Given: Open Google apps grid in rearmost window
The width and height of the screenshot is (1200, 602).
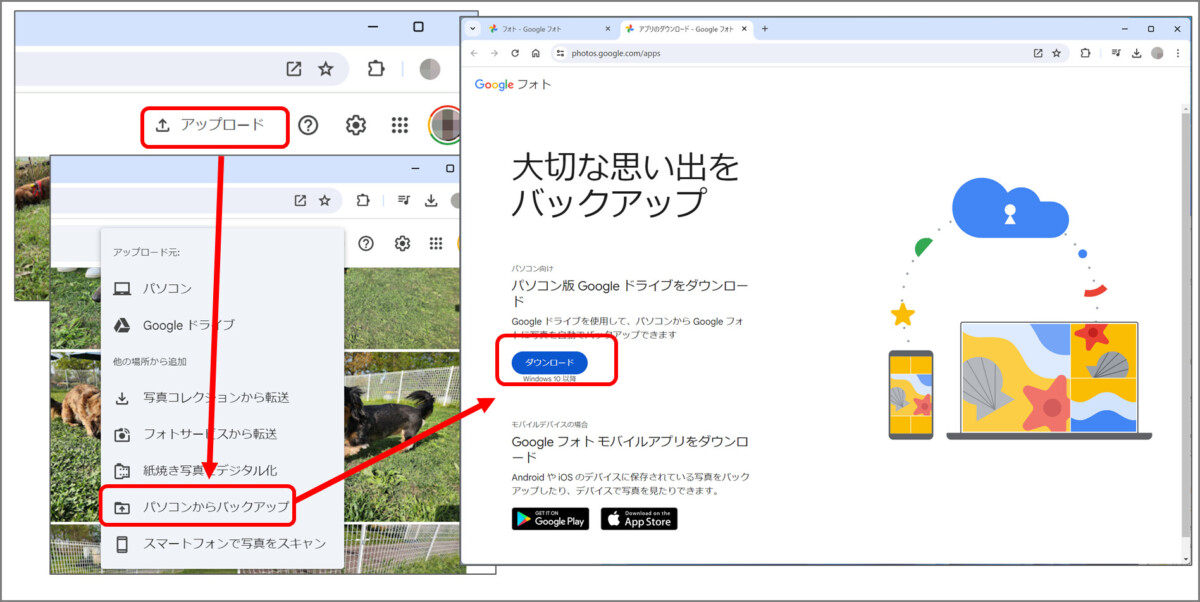Looking at the screenshot, I should tap(400, 125).
